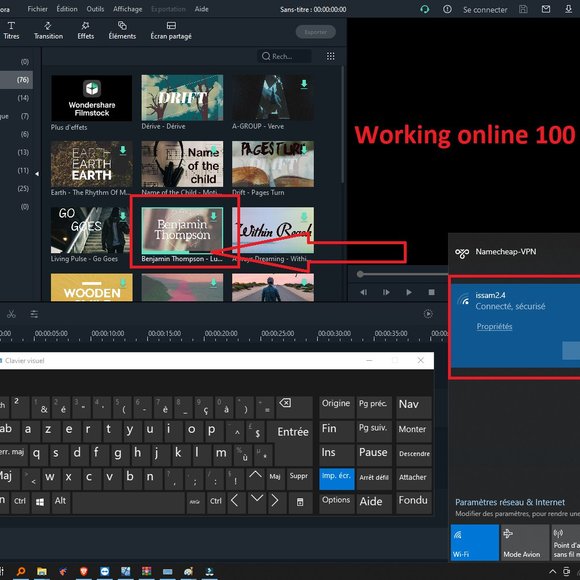Viewport: 580px width, 580px height.
Task: Download the A-GROUP - Verve title
Action: pos(304,84)
